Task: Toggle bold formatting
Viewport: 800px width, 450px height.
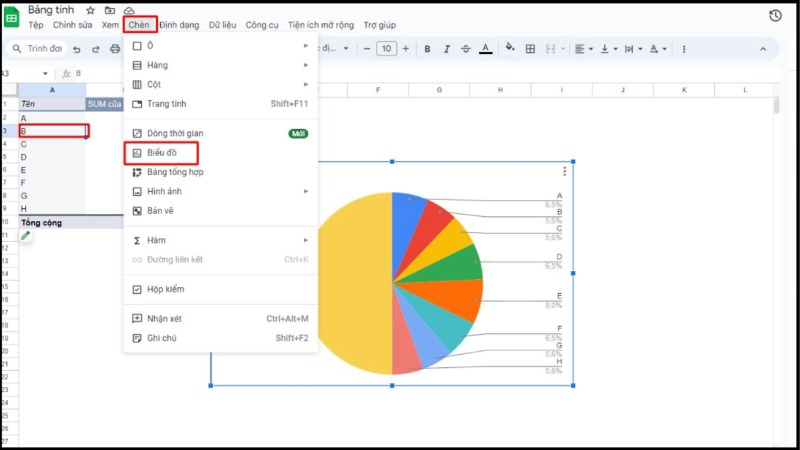Action: (427, 49)
